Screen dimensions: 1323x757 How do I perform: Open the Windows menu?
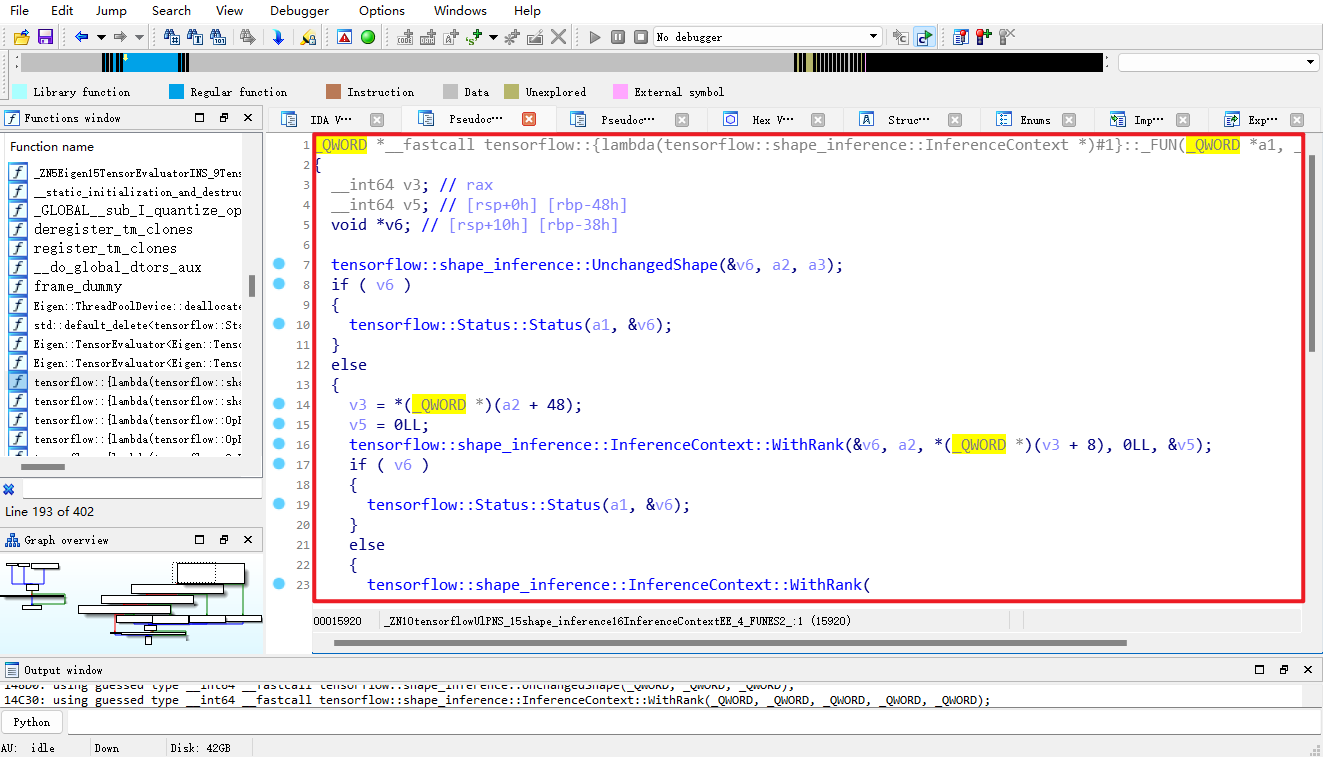click(460, 11)
